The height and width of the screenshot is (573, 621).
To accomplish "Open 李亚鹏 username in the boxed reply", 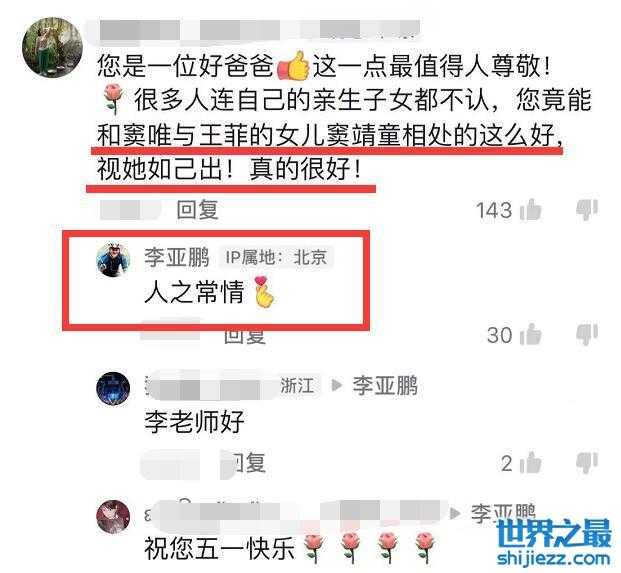I will coord(177,257).
